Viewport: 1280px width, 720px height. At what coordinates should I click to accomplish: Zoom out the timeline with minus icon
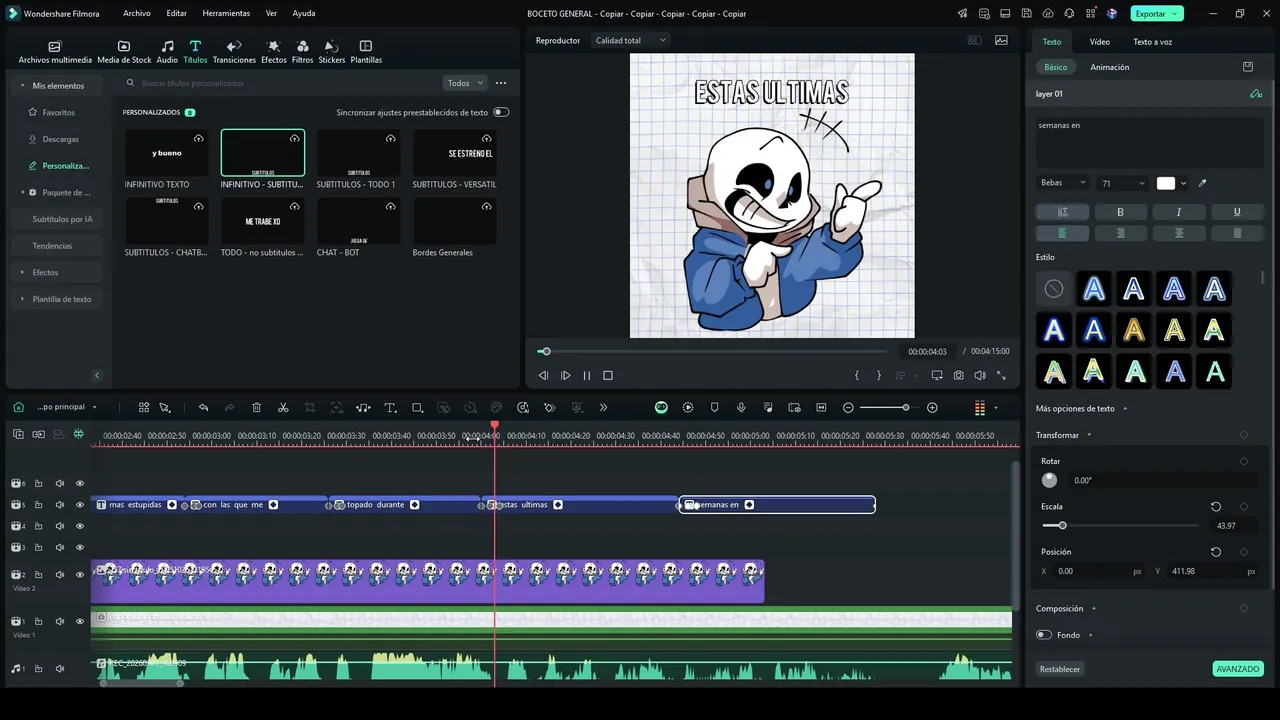(848, 408)
